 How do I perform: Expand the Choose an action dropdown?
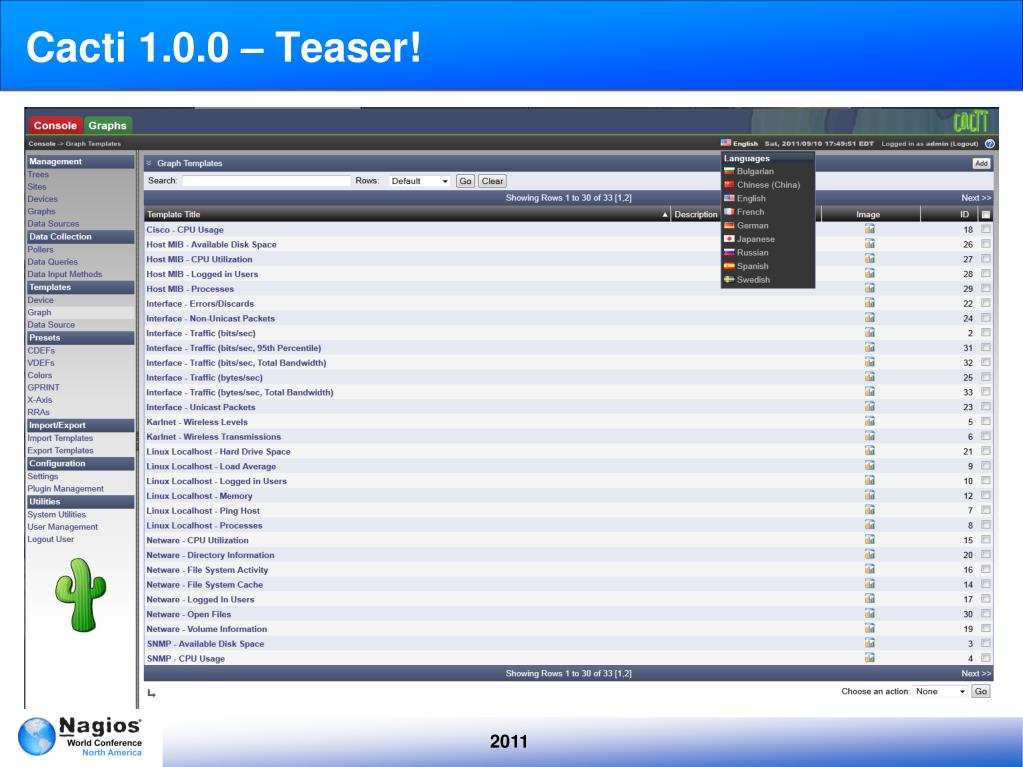click(940, 691)
